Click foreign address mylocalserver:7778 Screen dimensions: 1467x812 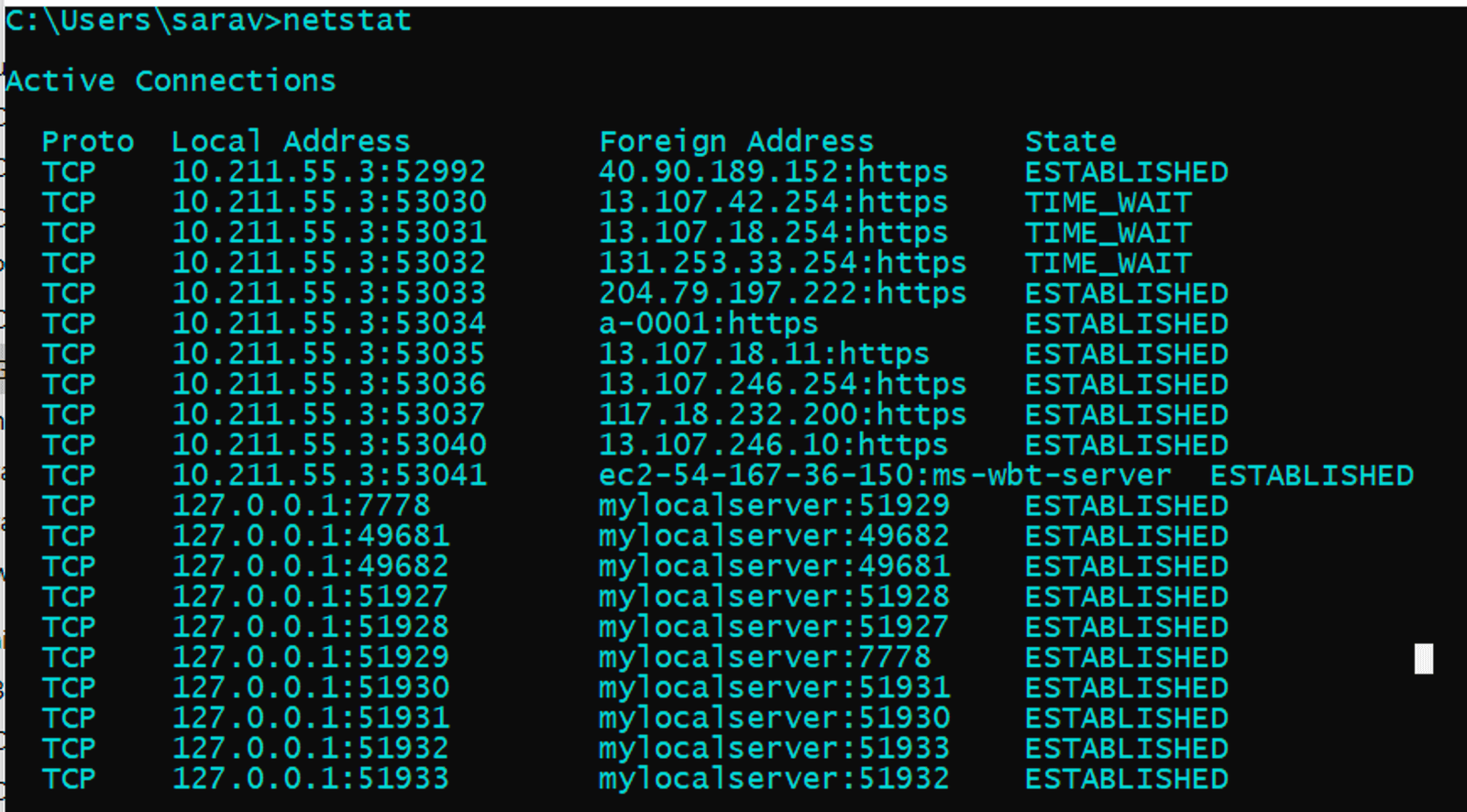(765, 657)
